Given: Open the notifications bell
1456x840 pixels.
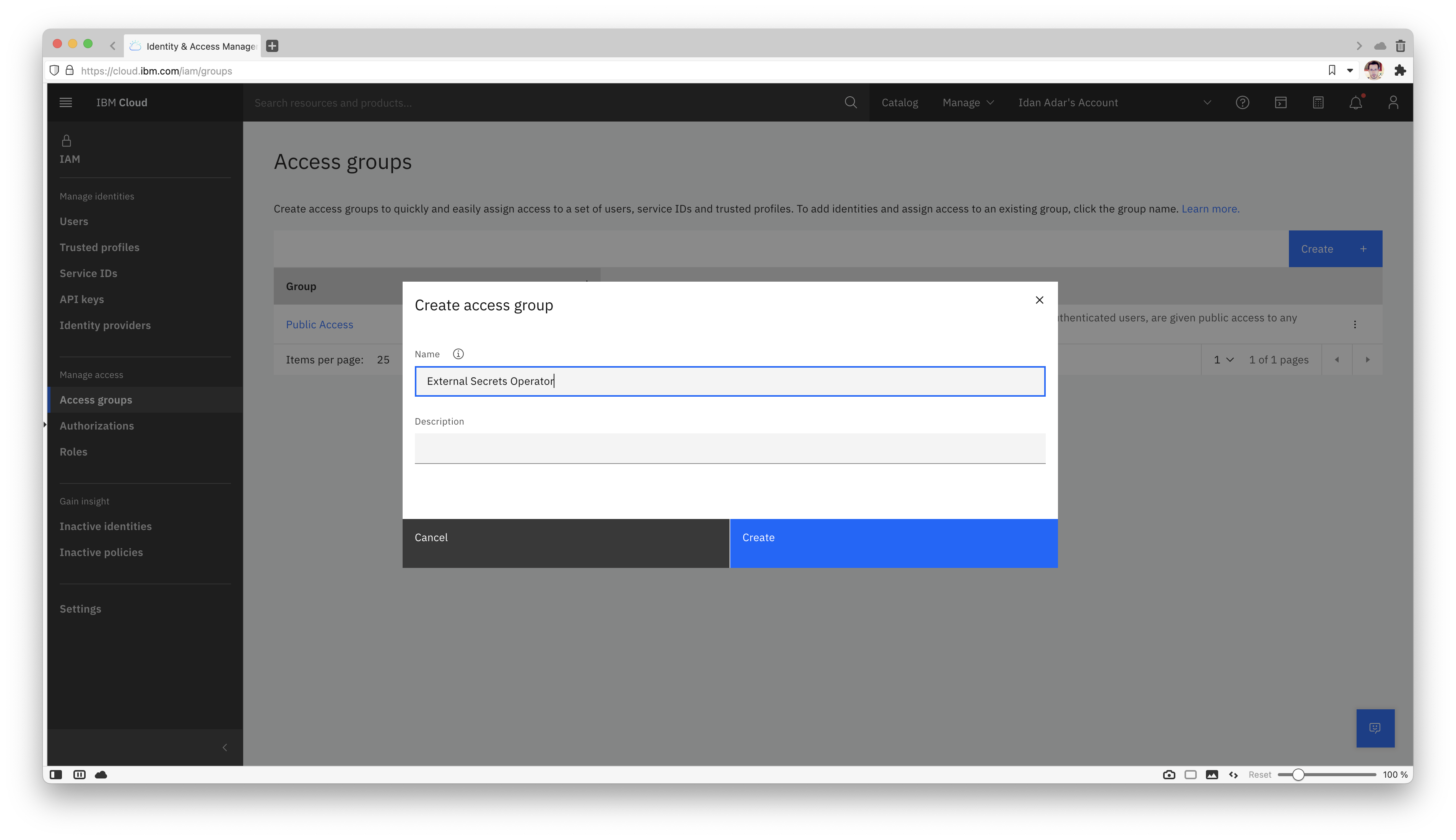Looking at the screenshot, I should [1355, 103].
